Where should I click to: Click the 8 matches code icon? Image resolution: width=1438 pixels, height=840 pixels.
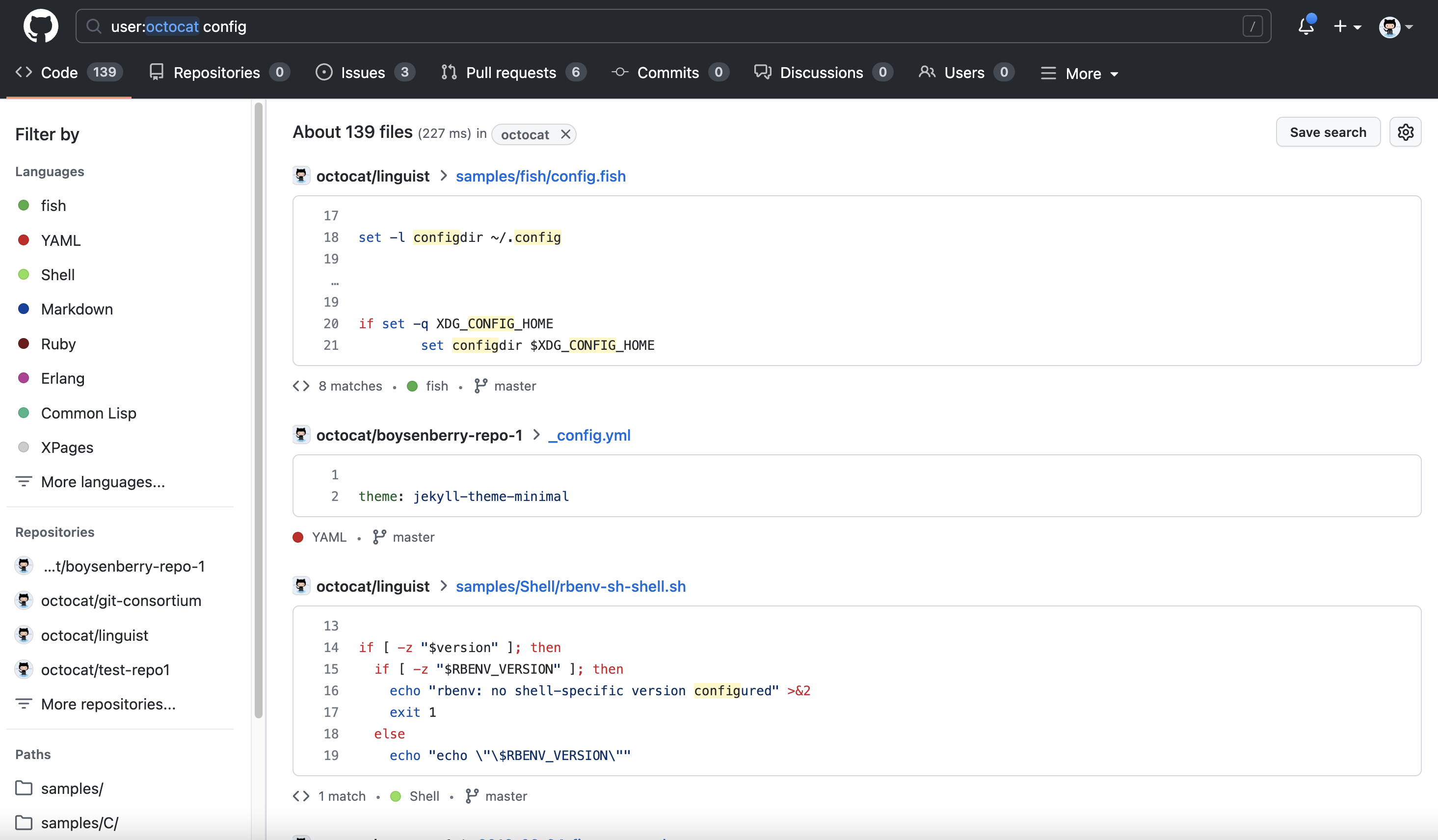pos(301,386)
